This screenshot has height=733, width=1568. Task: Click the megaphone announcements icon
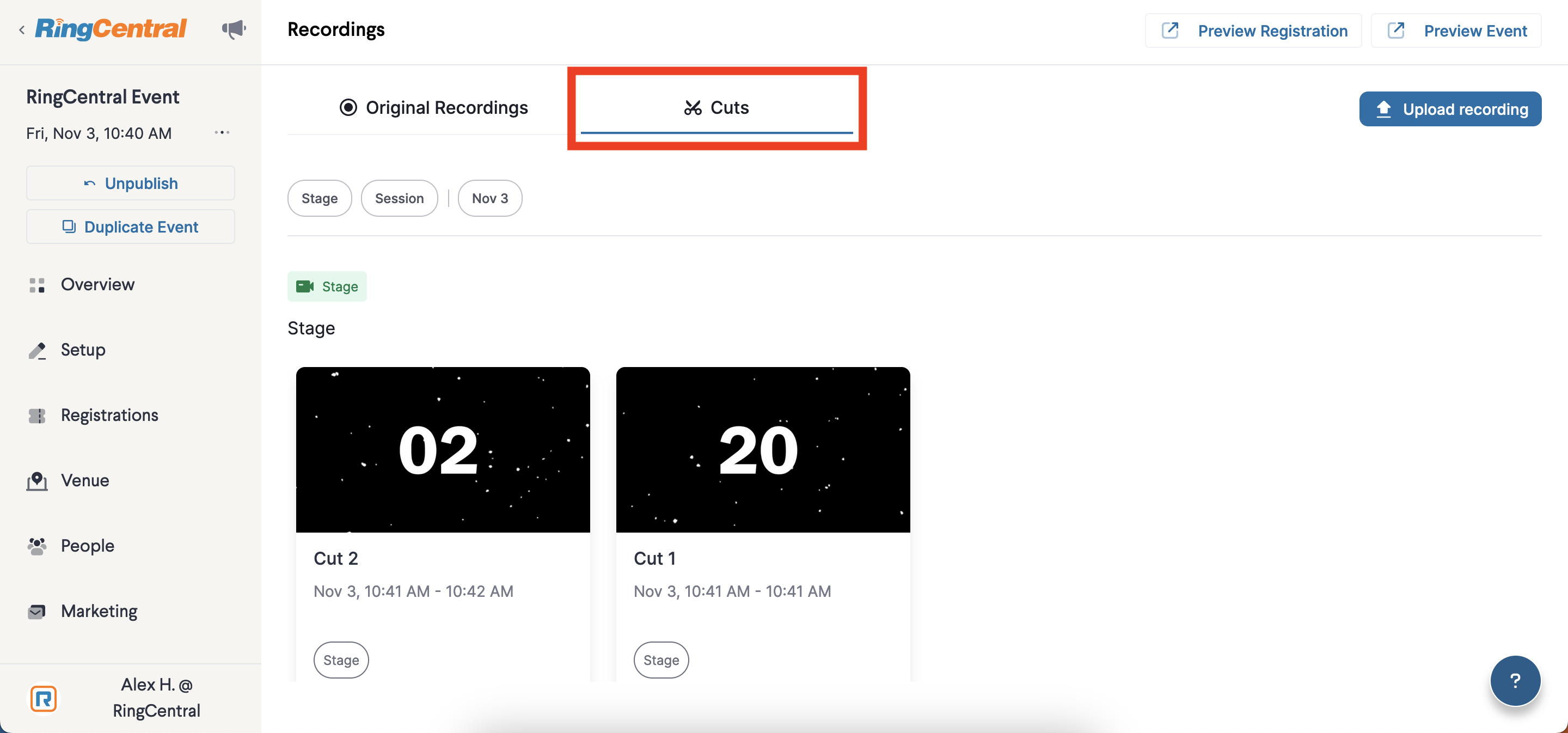point(234,29)
